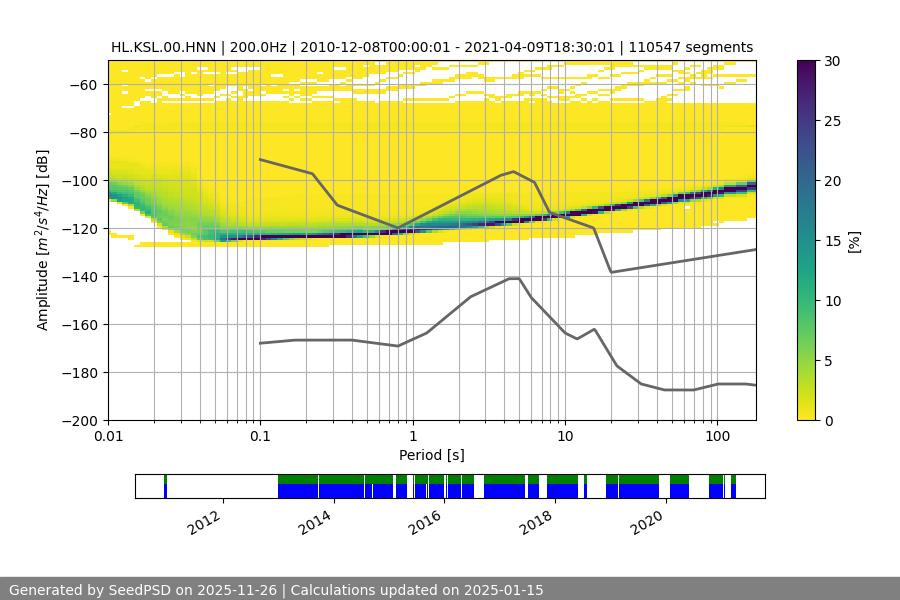Screen dimensions: 900x600
Task: Click the Amplitude y-axis label
Action: [x=43, y=241]
